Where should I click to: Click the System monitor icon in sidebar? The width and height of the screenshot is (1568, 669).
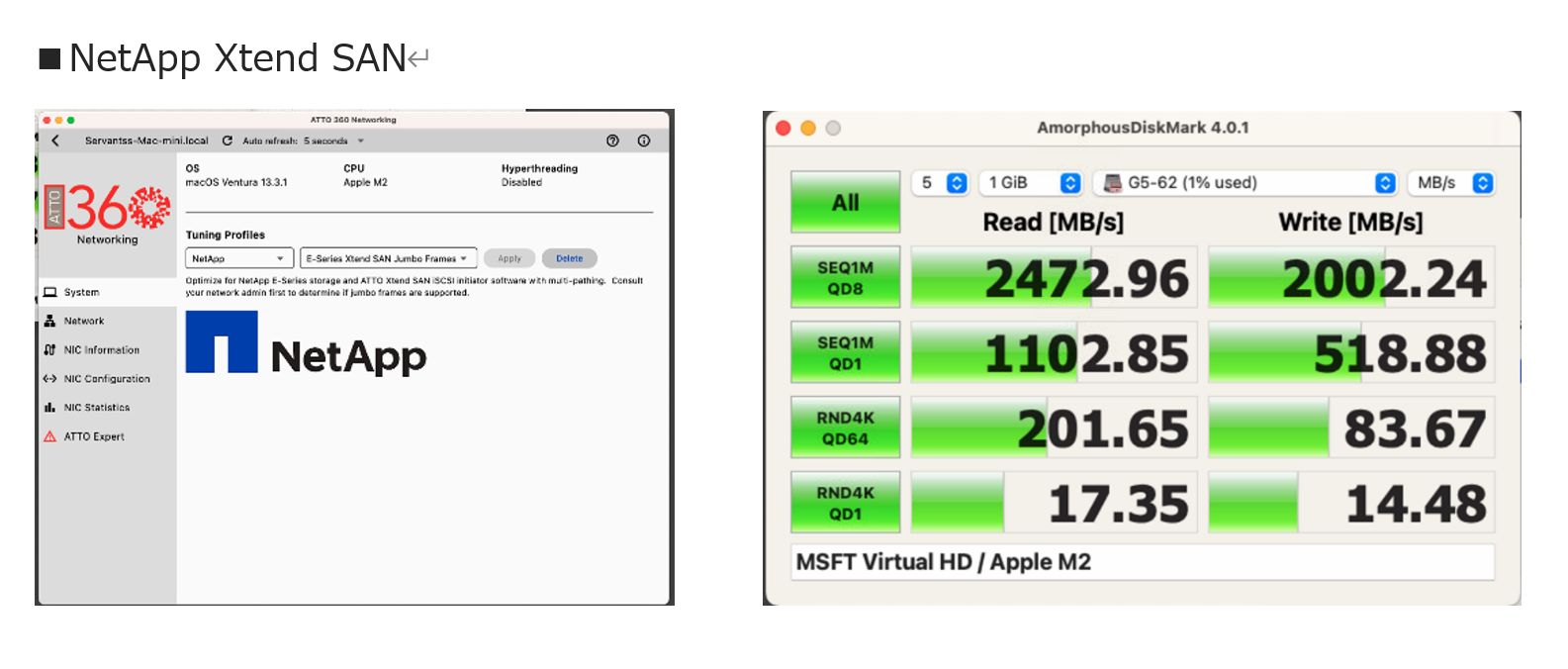click(x=49, y=292)
